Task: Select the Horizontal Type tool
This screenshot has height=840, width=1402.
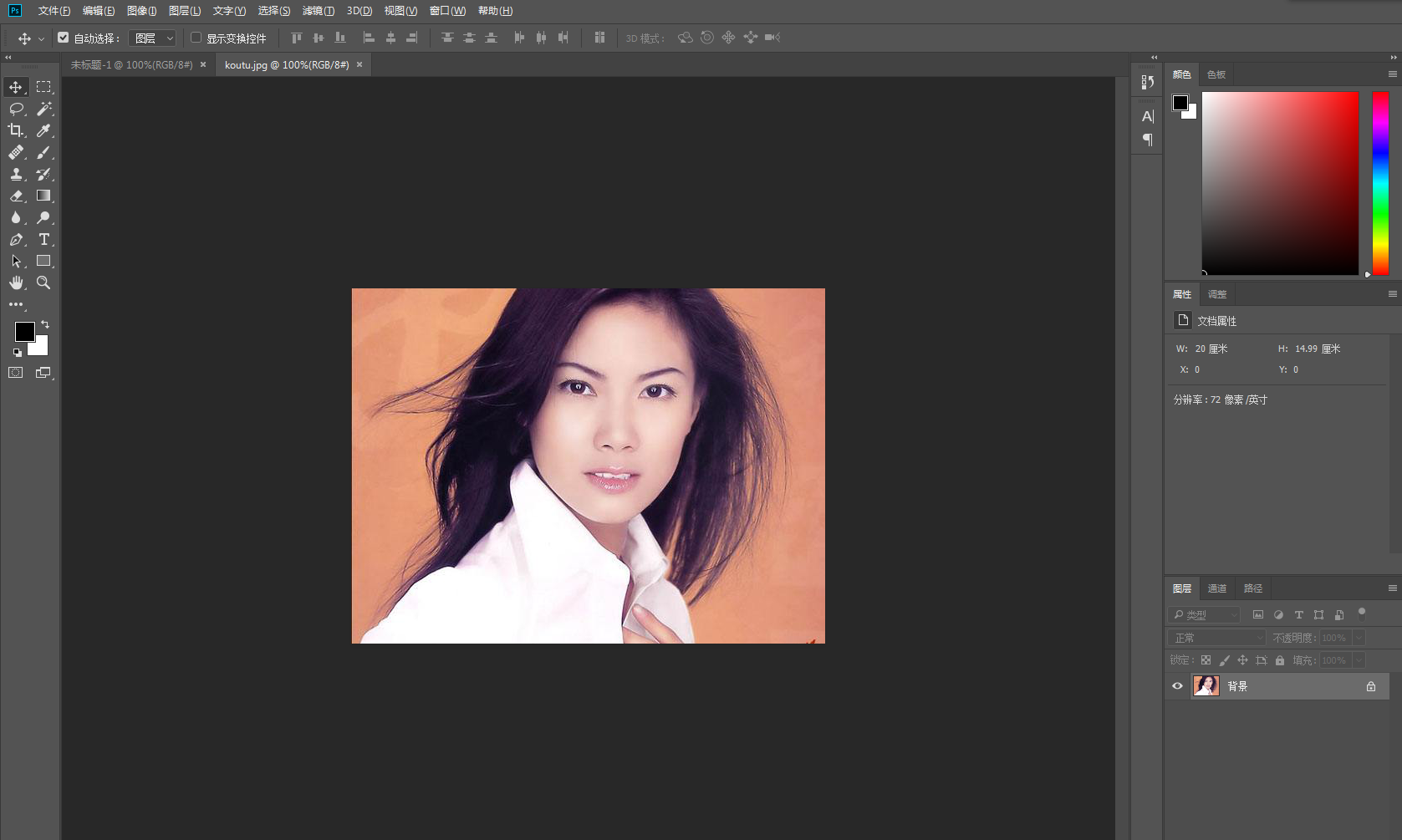Action: click(44, 239)
